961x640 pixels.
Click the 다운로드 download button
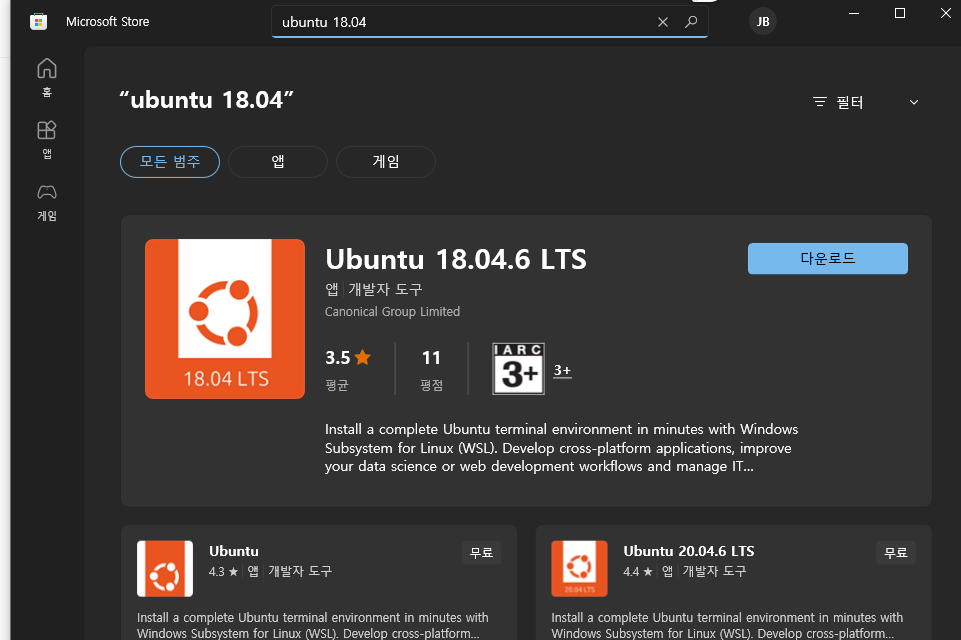tap(827, 259)
